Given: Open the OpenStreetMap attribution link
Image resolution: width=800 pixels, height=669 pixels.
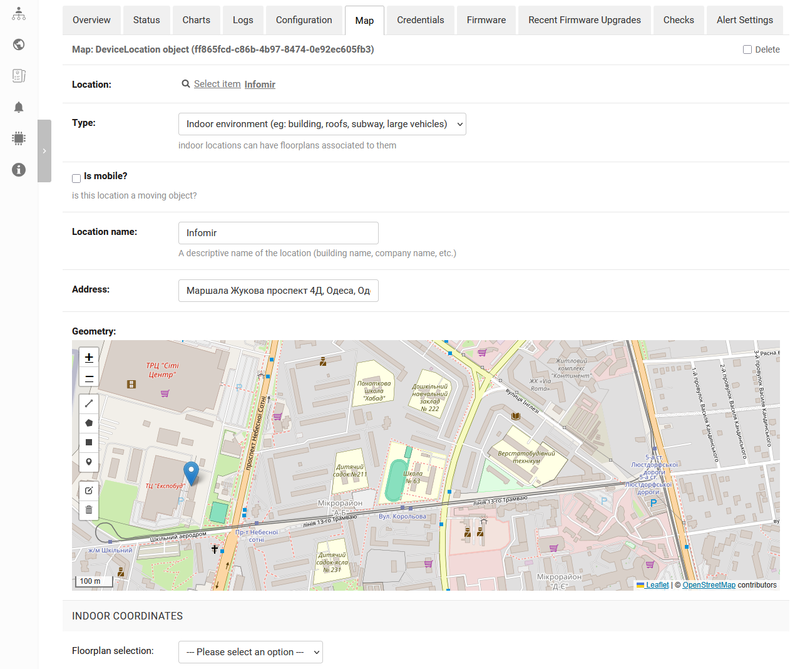Looking at the screenshot, I should 709,585.
